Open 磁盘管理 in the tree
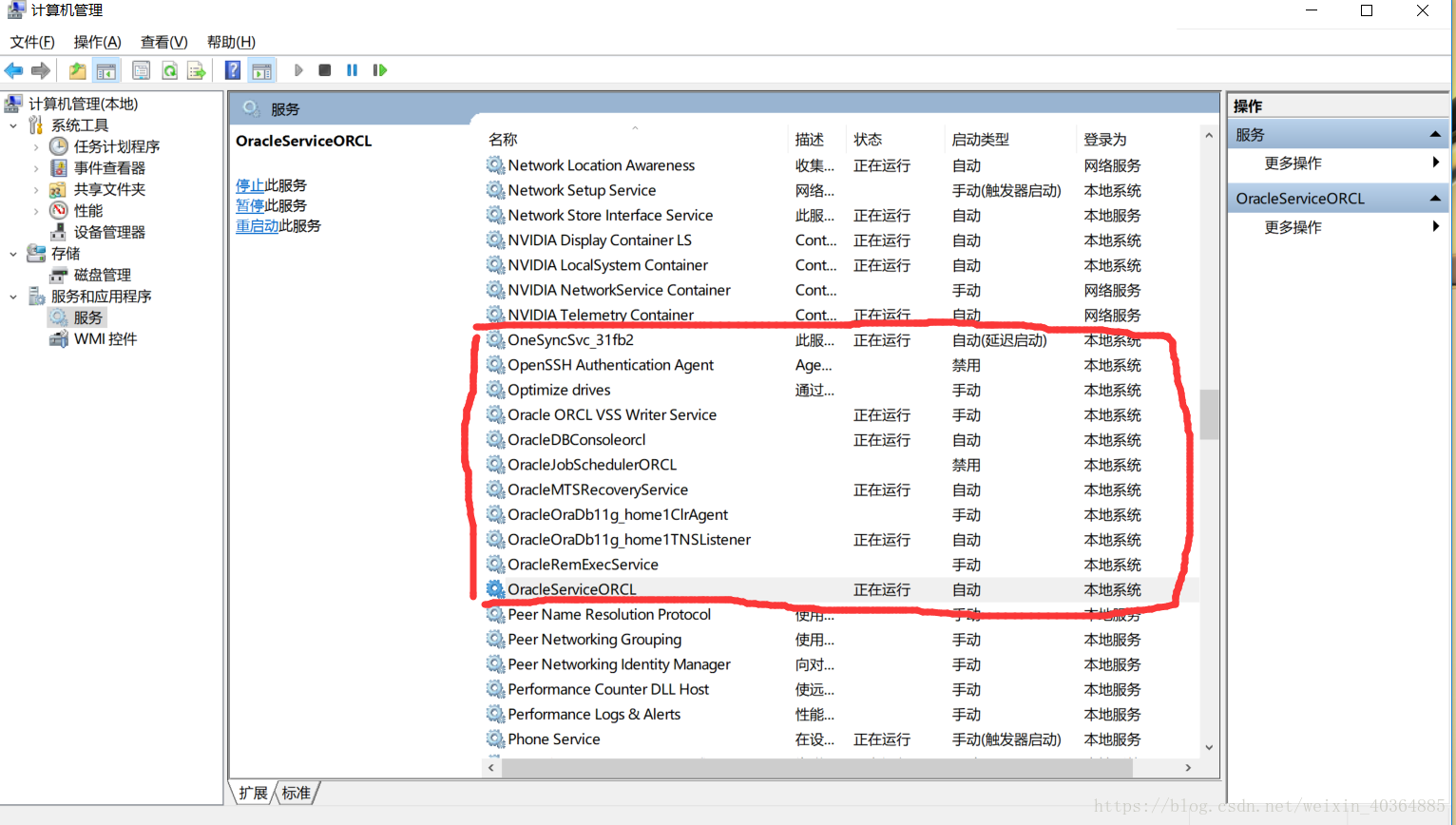This screenshot has height=825, width=1456. (103, 275)
